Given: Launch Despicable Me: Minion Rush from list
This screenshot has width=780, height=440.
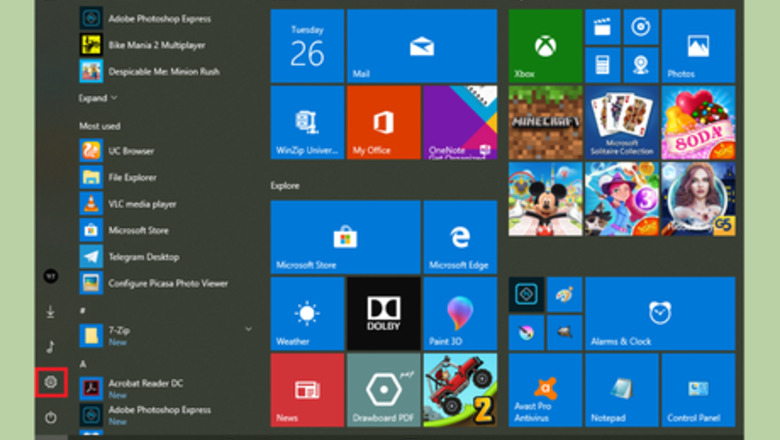Looking at the screenshot, I should pyautogui.click(x=166, y=72).
